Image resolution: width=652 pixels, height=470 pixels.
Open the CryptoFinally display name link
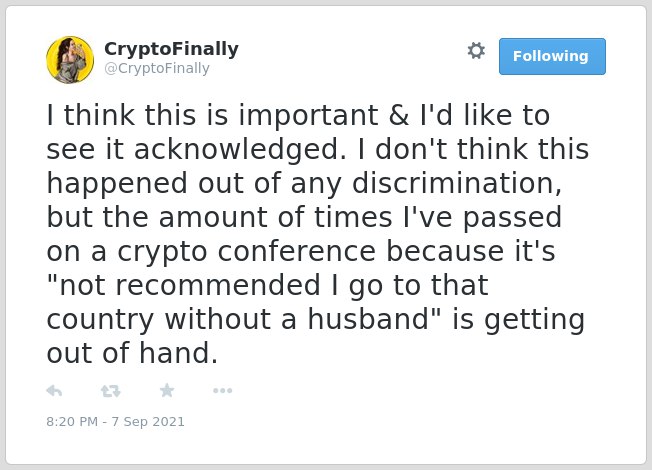point(171,49)
